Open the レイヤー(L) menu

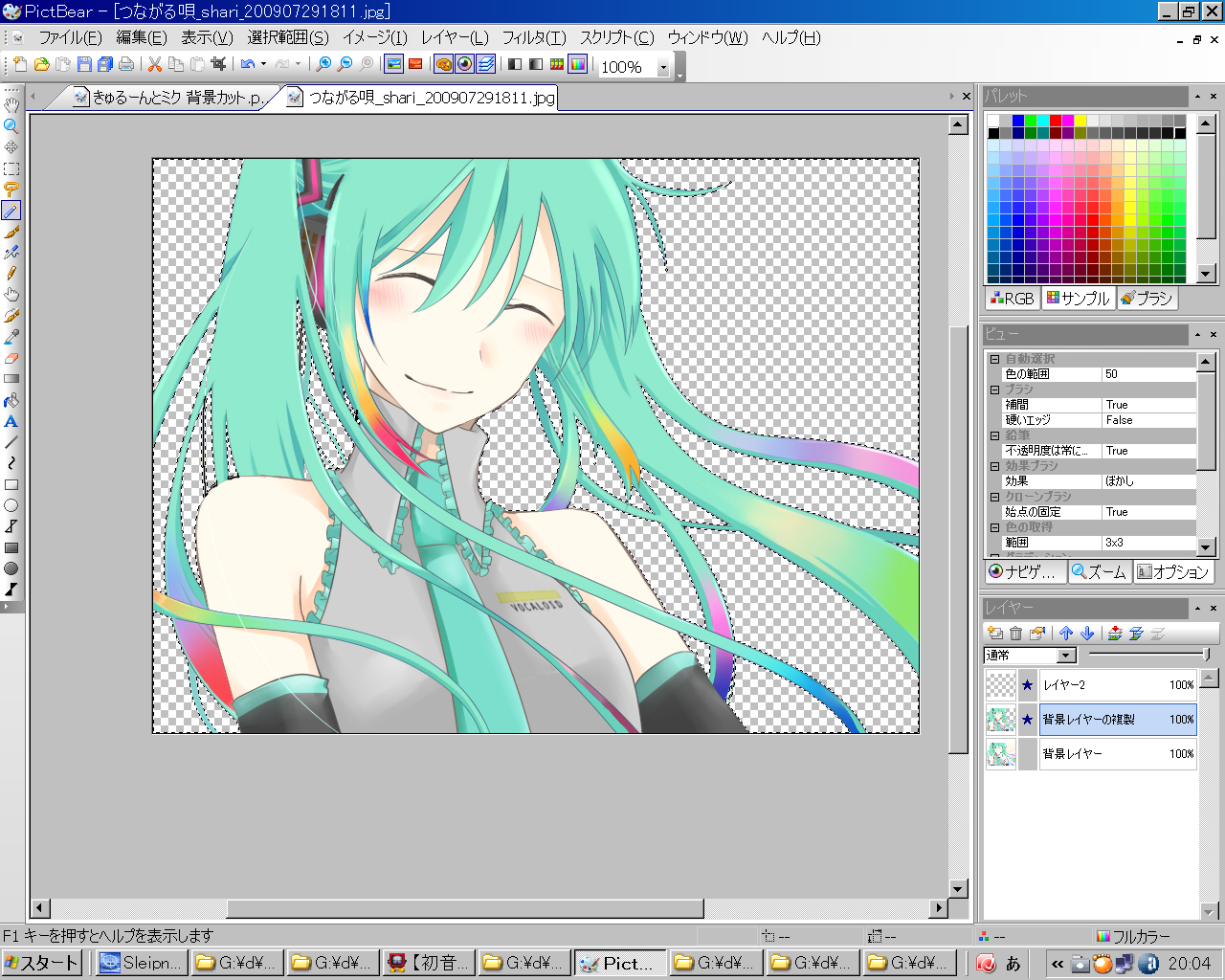tap(455, 38)
